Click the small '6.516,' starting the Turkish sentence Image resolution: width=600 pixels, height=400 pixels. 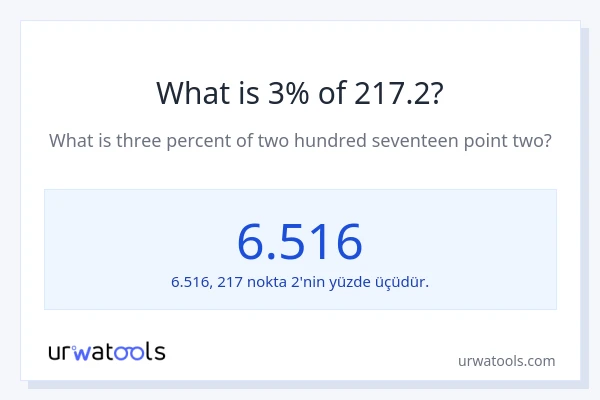[x=191, y=282]
